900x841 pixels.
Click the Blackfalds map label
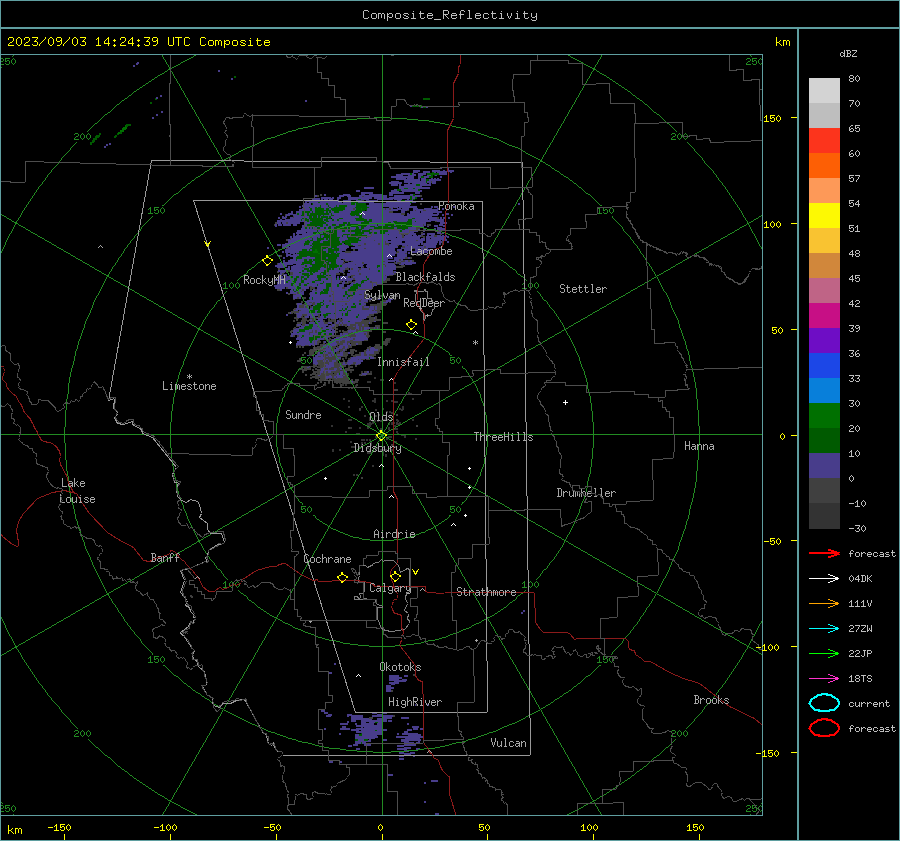[425, 277]
